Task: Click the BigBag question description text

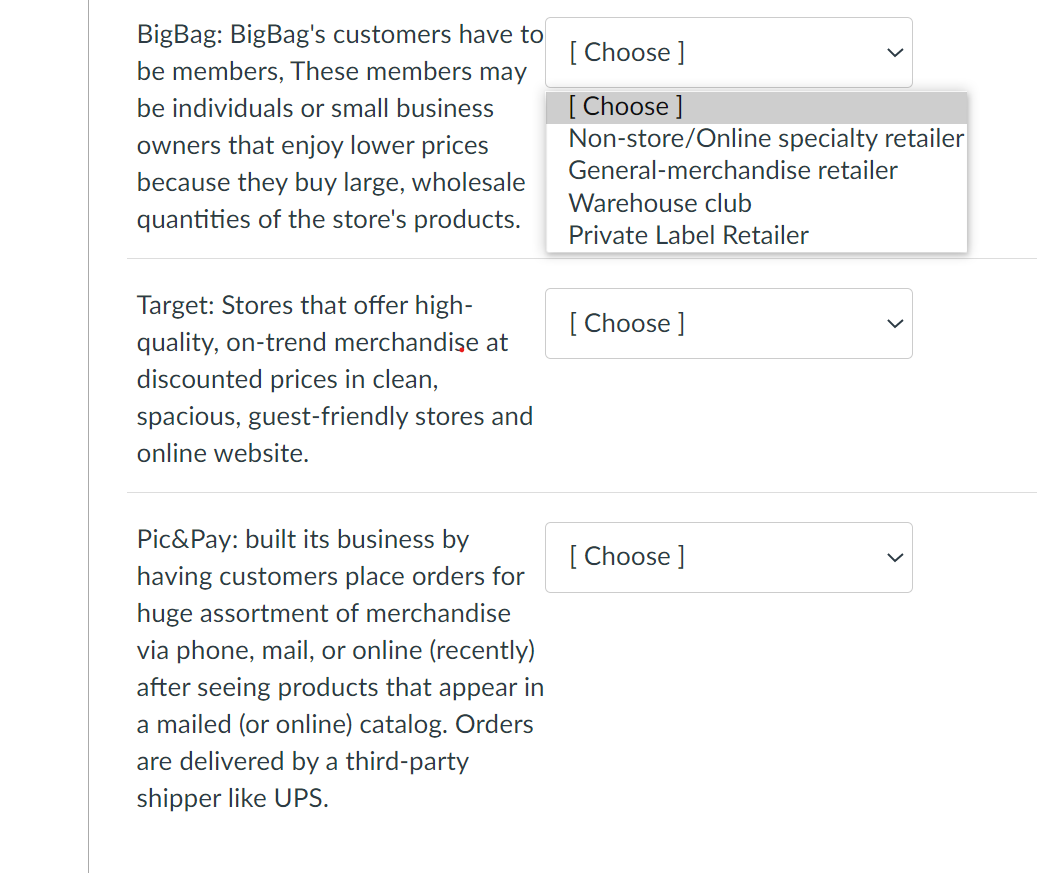Action: (330, 126)
